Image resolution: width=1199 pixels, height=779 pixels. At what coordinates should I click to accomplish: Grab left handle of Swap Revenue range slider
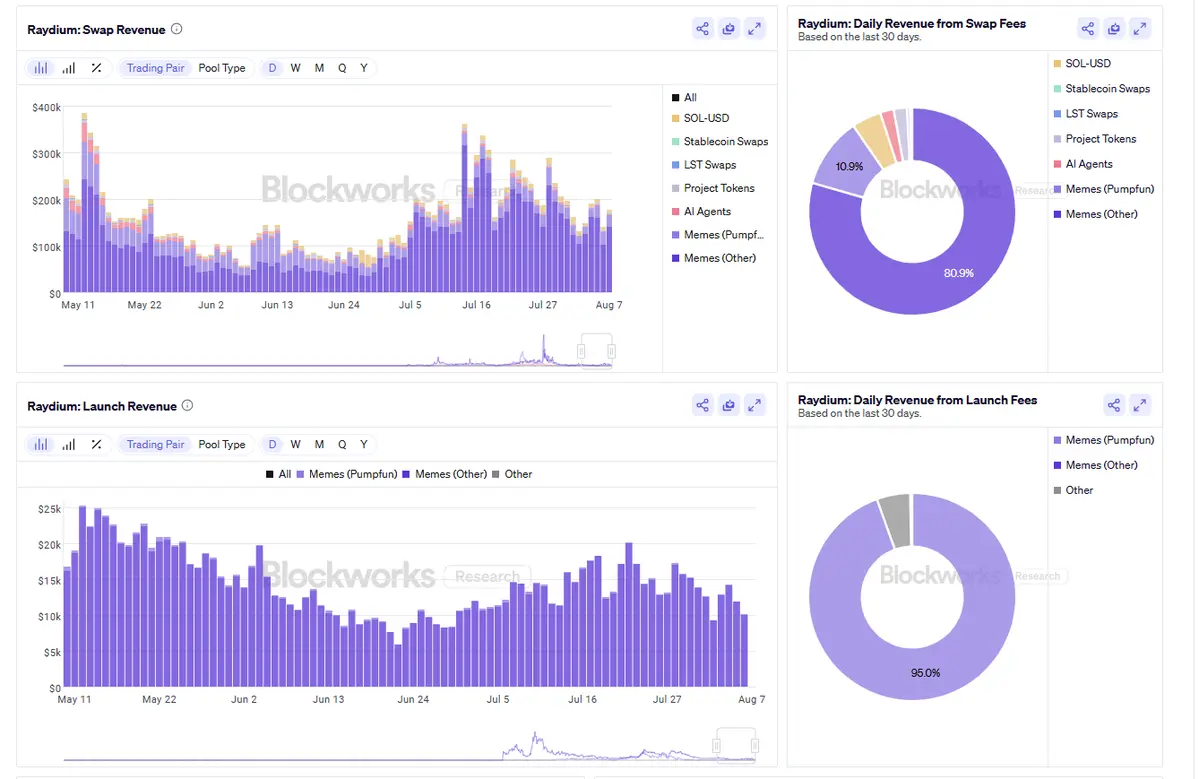581,351
